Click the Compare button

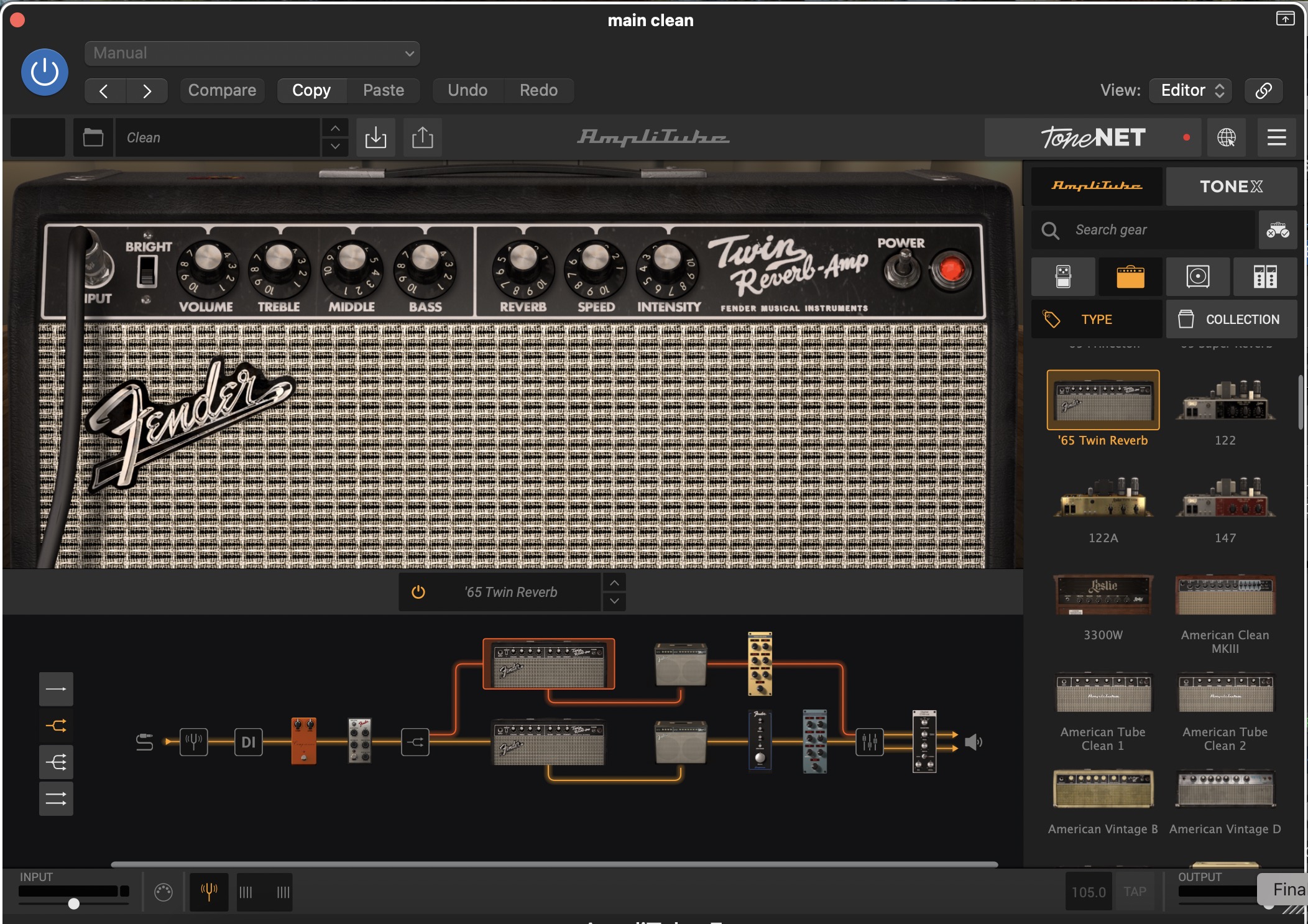[x=222, y=91]
